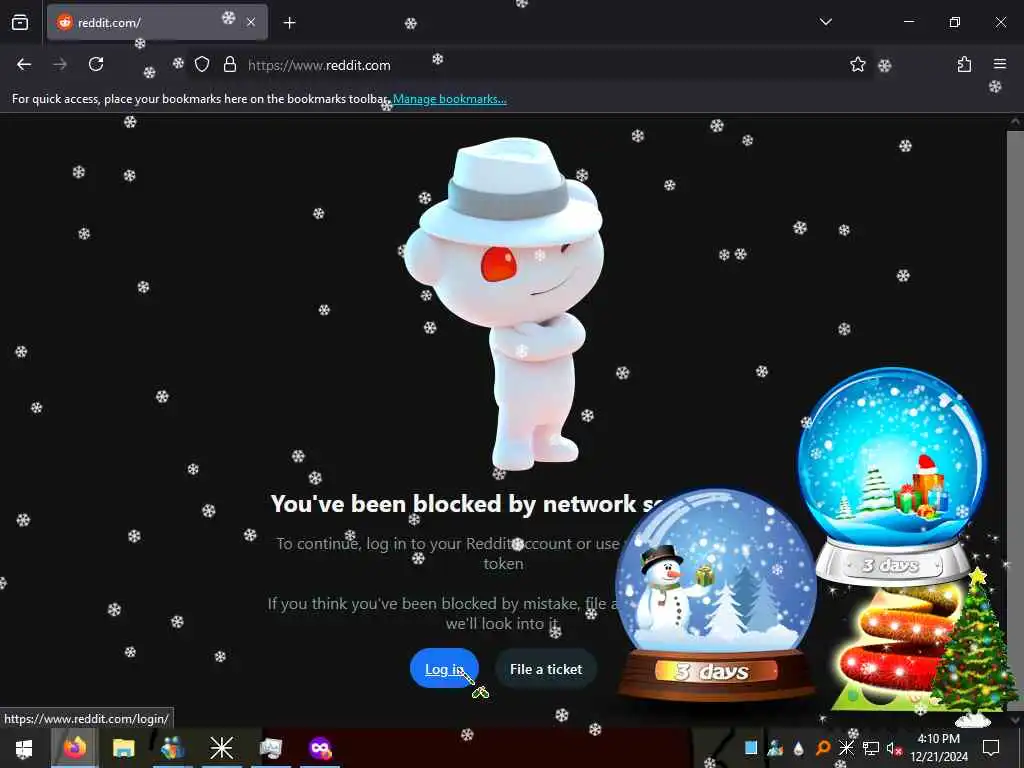Click the two-people taskbar app icon
This screenshot has height=768, width=1024.
[173, 748]
